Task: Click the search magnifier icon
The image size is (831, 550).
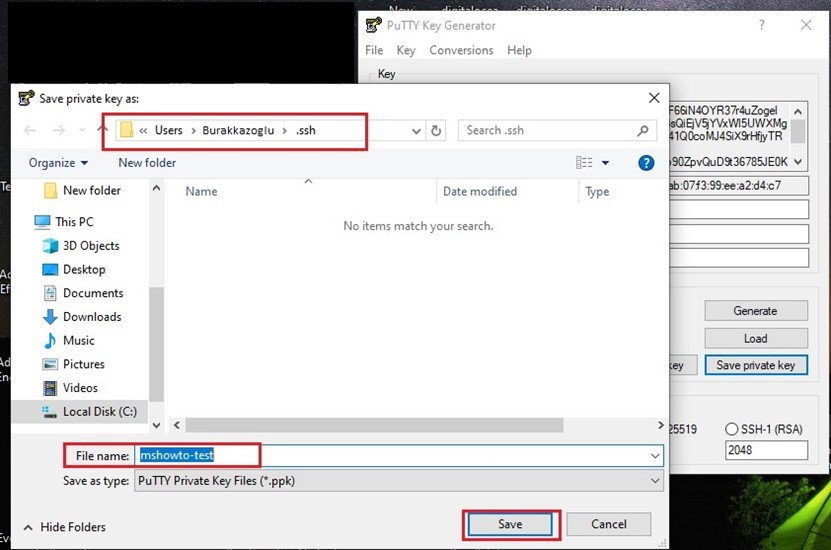Action: (643, 130)
